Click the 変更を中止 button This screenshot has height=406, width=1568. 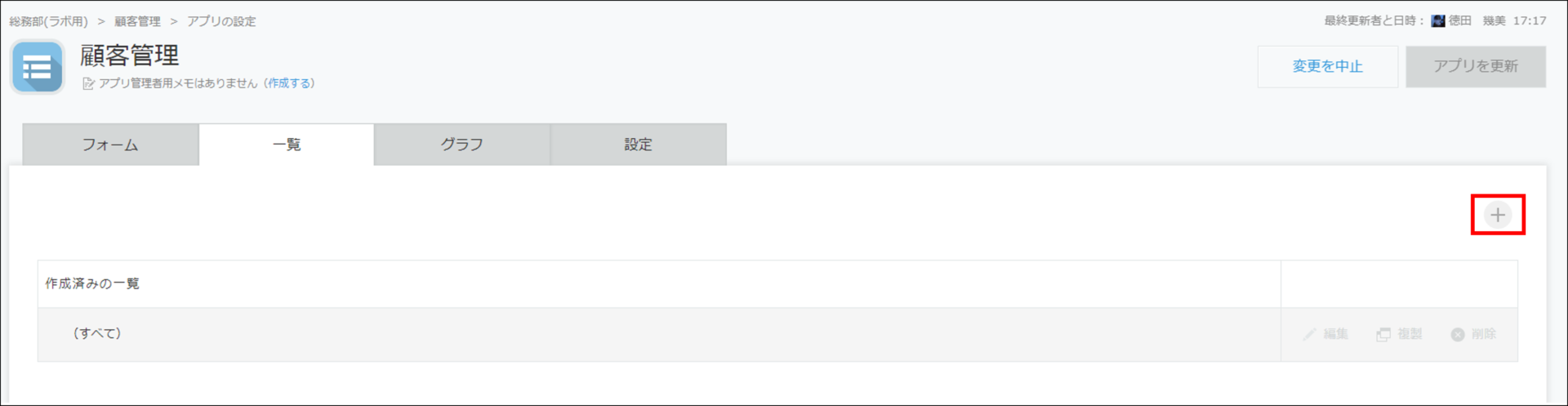click(x=1328, y=66)
